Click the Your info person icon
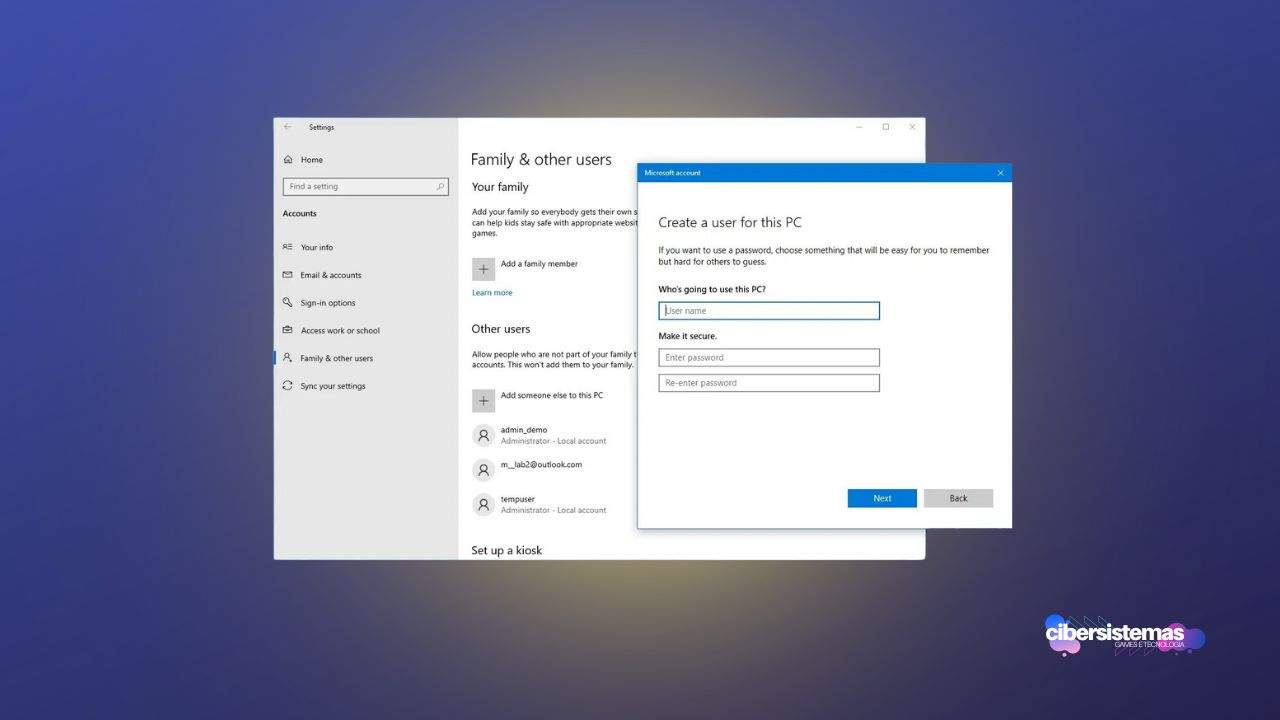This screenshot has width=1280, height=720. [288, 247]
